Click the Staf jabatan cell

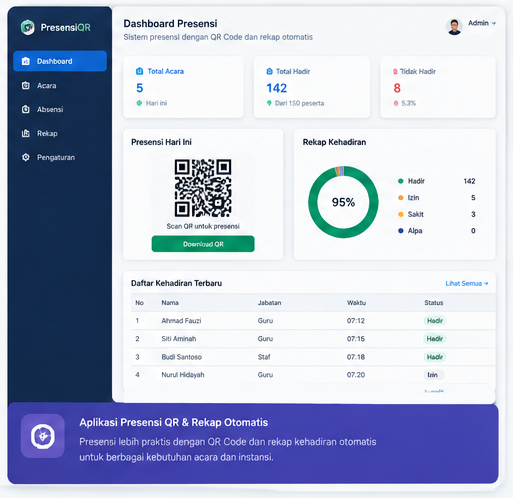[264, 357]
